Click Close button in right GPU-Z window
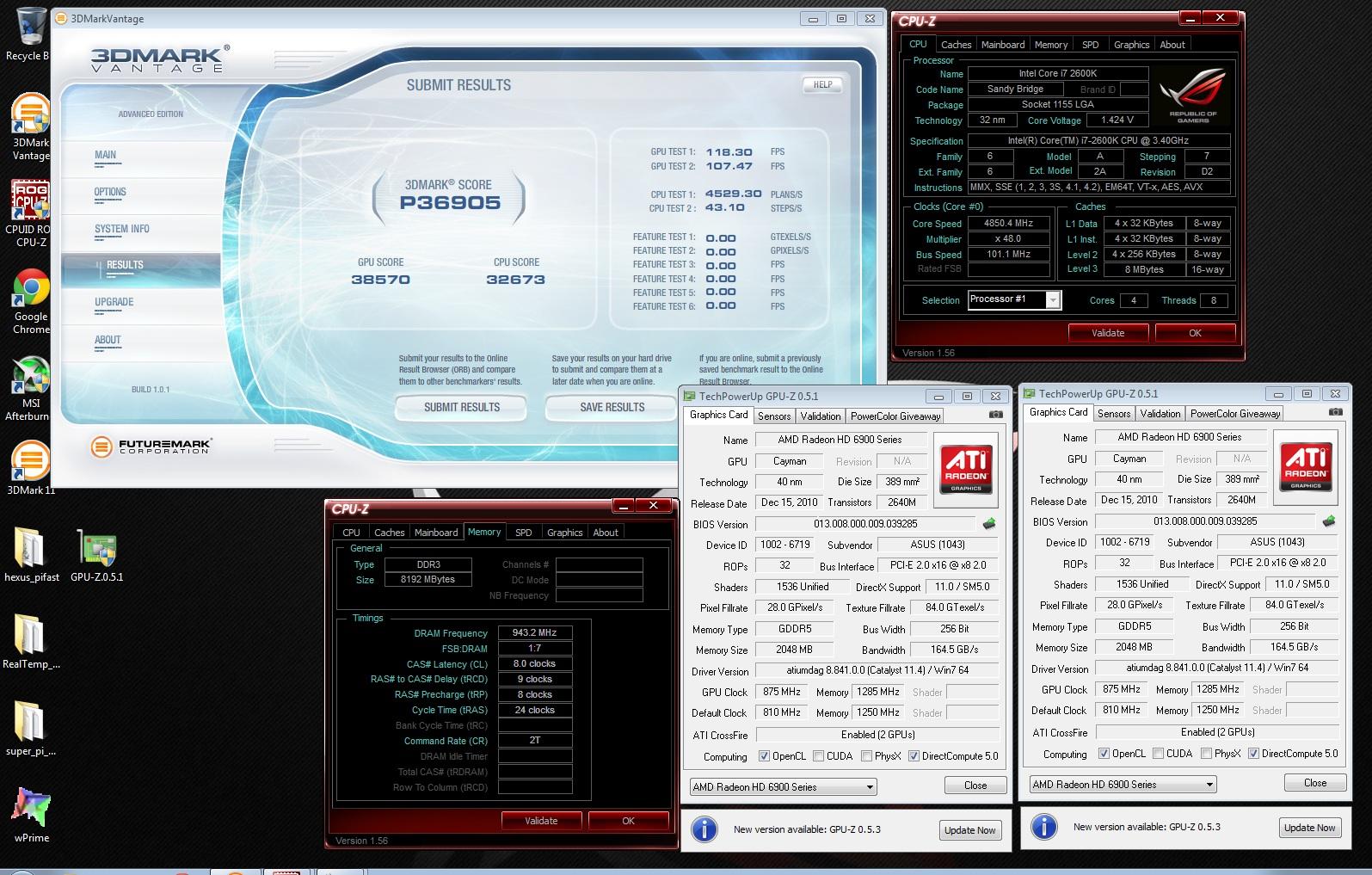This screenshot has width=1372, height=875. coord(1315,783)
